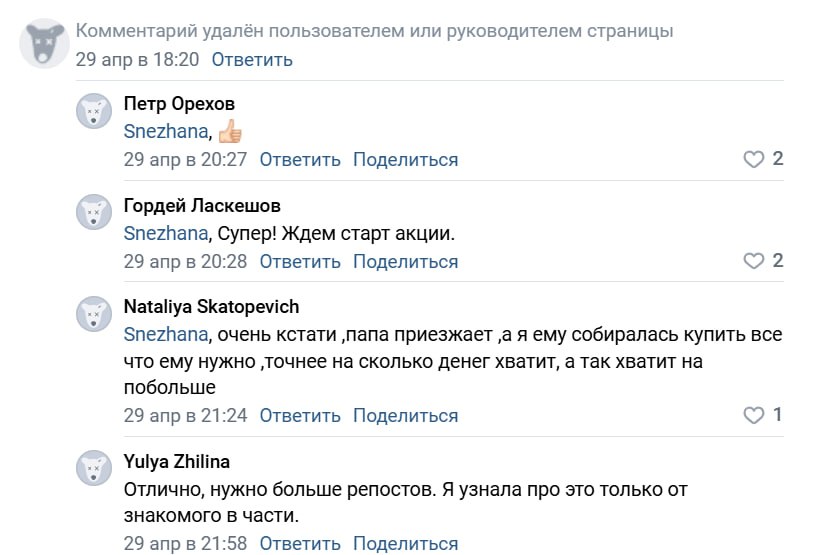Open Гордей Ласкешов's avatar profile picture

94,212
